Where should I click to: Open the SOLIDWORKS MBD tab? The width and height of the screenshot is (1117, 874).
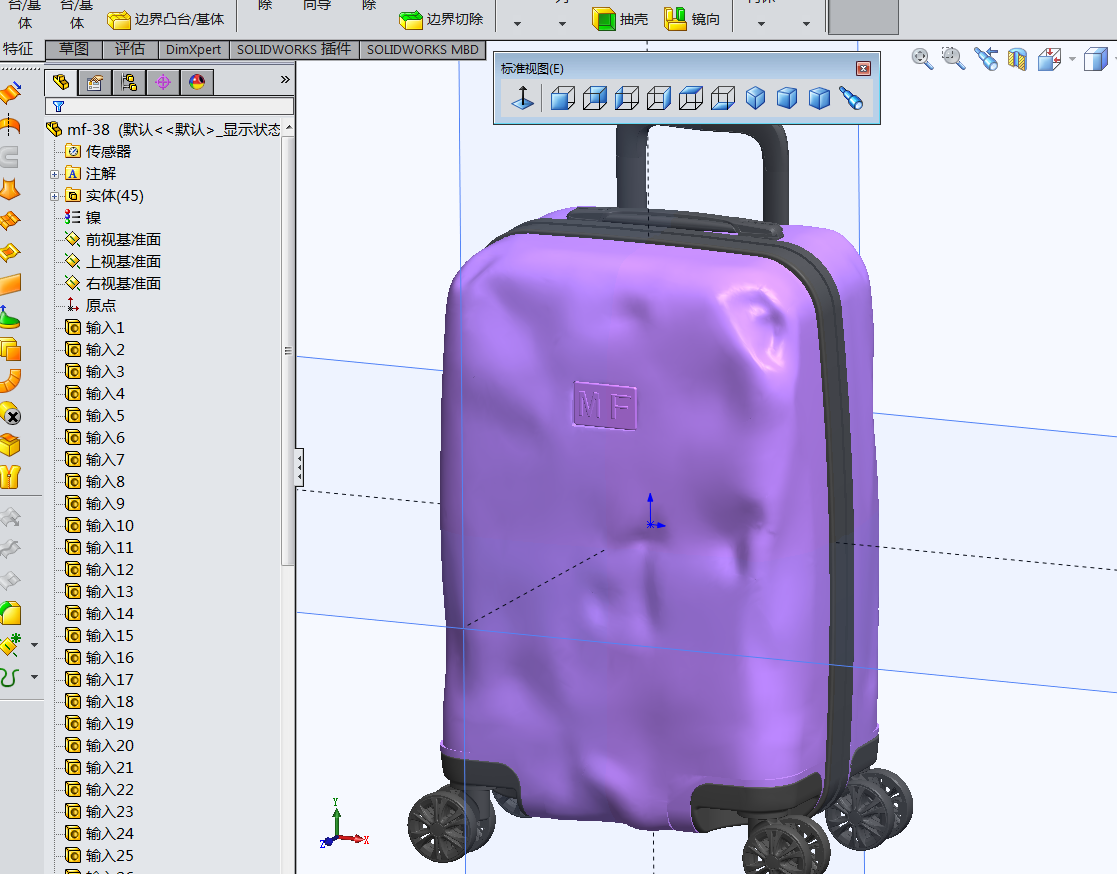[x=422, y=49]
